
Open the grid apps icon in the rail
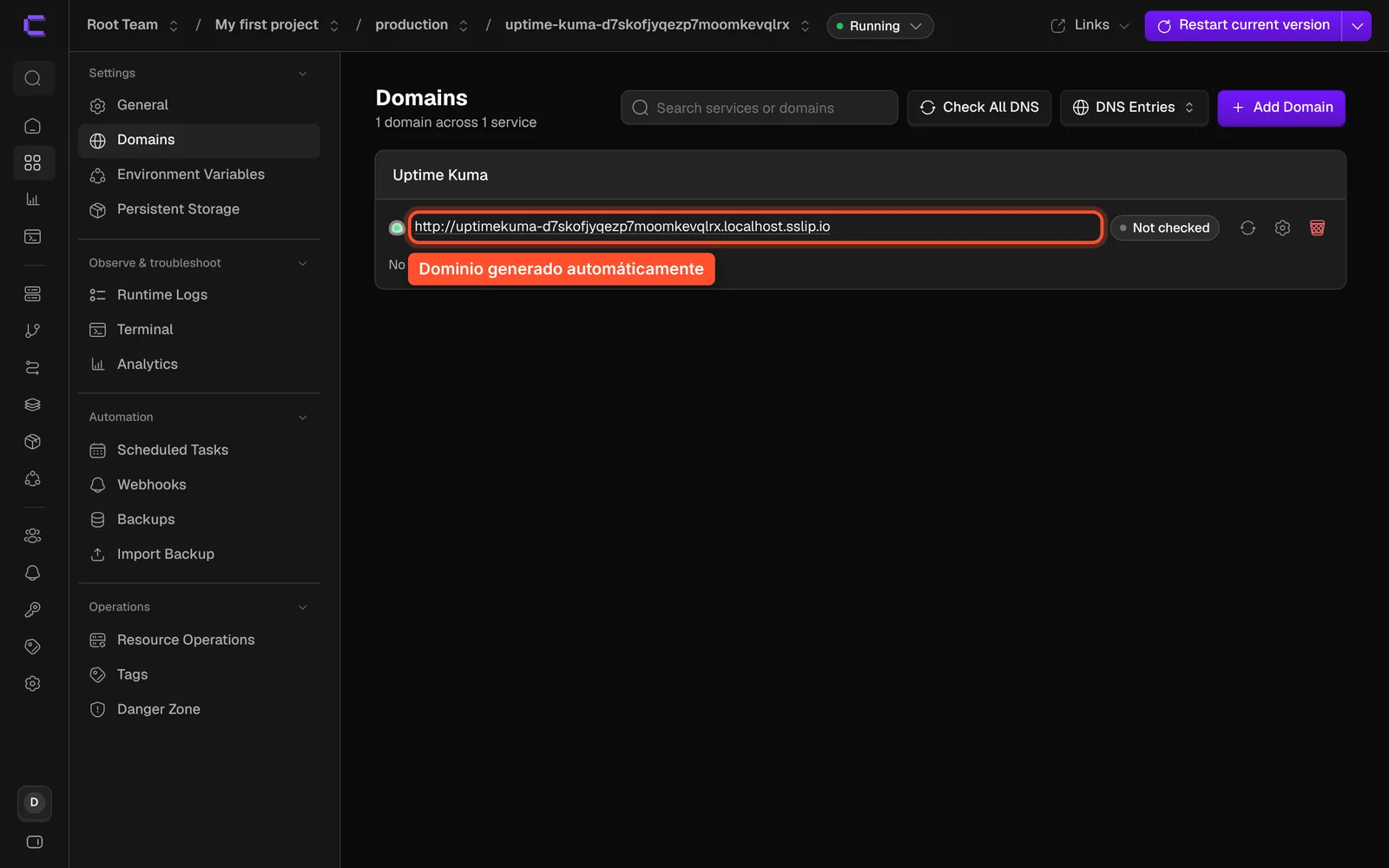click(x=33, y=163)
